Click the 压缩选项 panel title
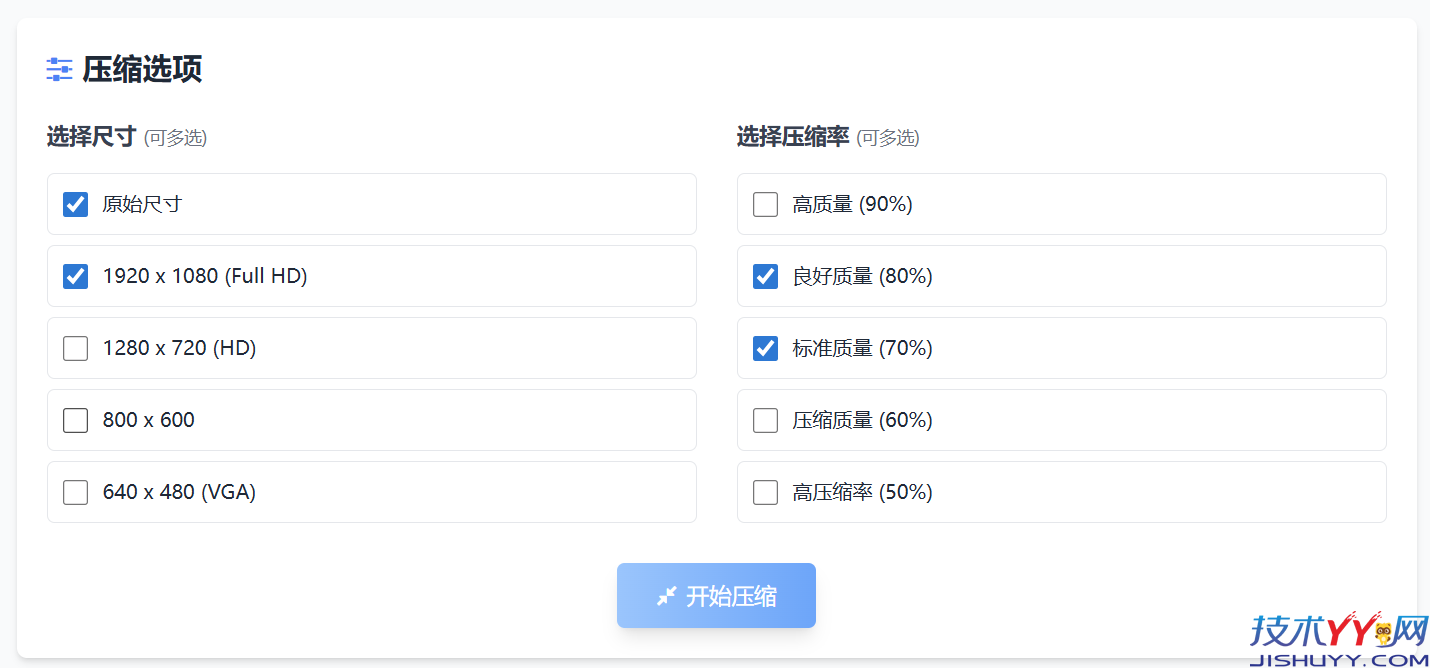Image resolution: width=1430 pixels, height=668 pixels. click(142, 69)
